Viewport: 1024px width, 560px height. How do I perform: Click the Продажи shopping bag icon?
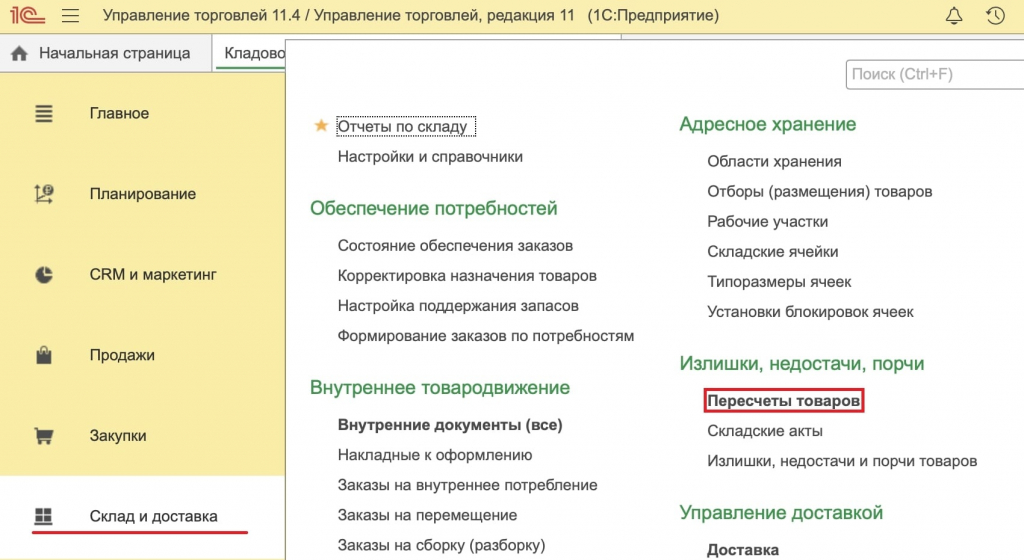click(x=44, y=355)
